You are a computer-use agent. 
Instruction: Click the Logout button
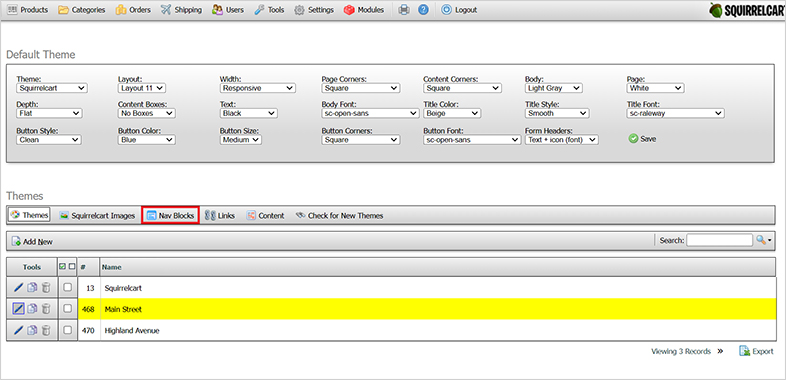[459, 10]
